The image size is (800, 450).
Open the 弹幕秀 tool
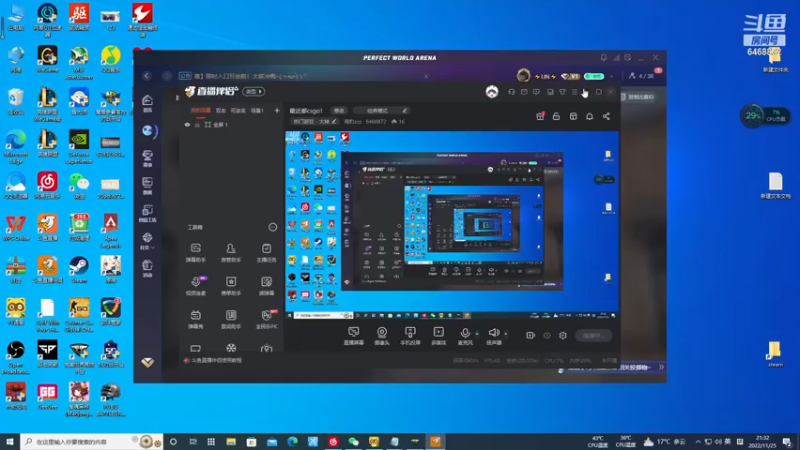click(195, 319)
